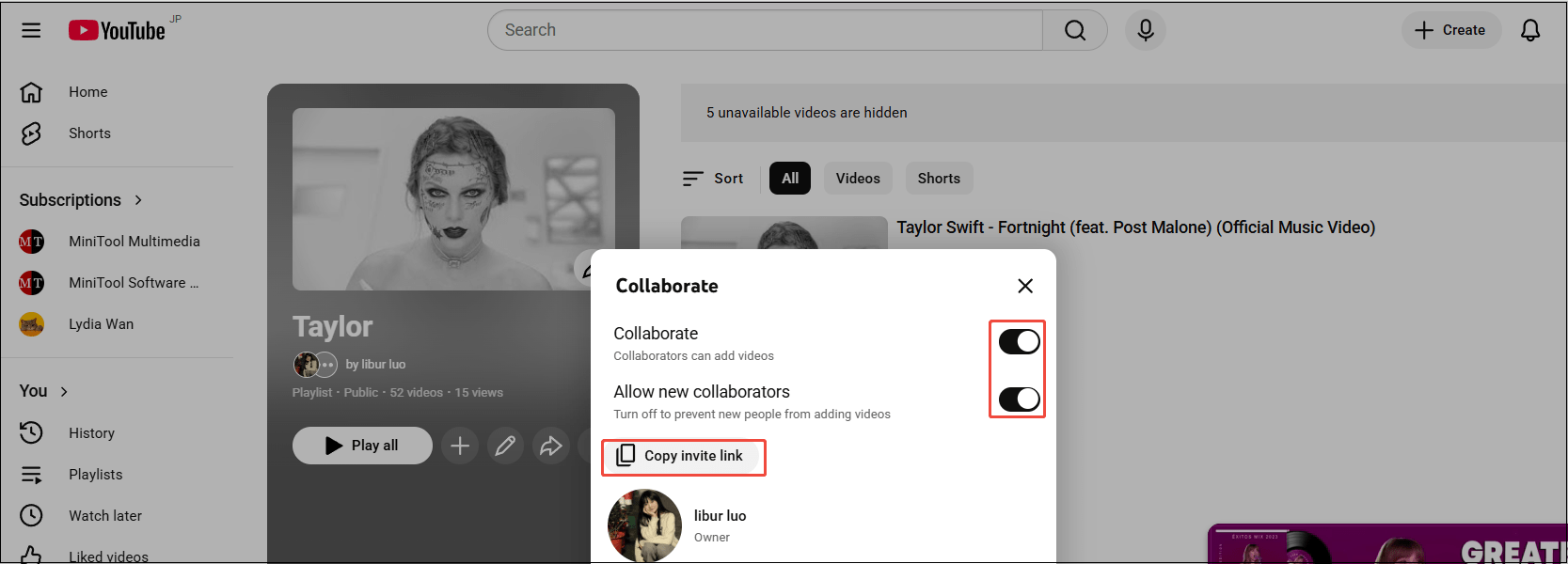Open Lydia Wan channel avatar
Viewport: 1568px width, 564px height.
pos(31,324)
